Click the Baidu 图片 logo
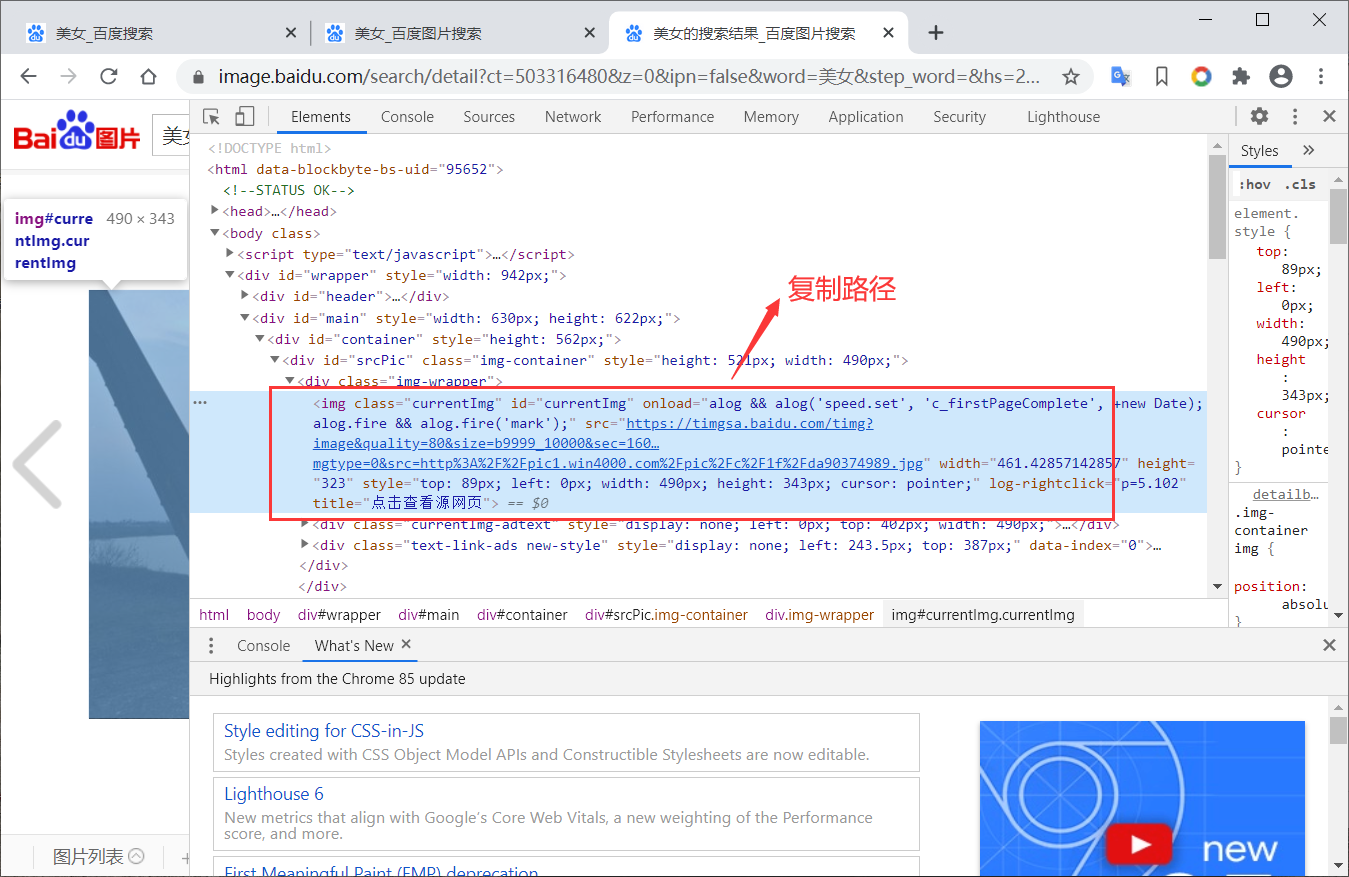The width and height of the screenshot is (1349, 877). [x=77, y=132]
